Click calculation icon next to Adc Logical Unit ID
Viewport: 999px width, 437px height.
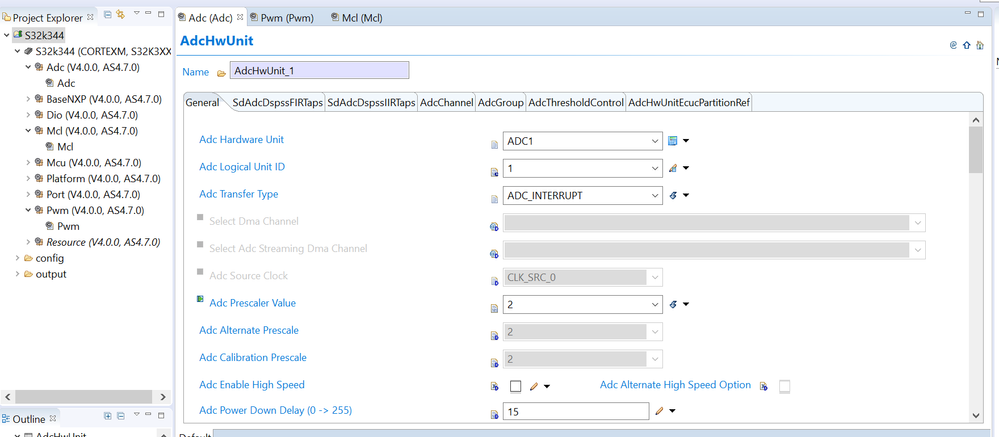tap(673, 168)
